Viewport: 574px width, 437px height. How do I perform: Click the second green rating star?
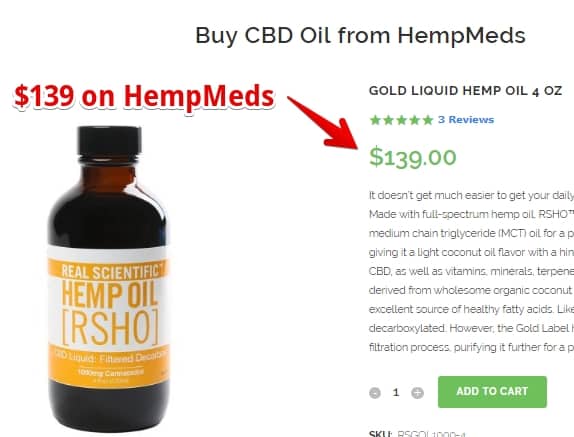[388, 120]
